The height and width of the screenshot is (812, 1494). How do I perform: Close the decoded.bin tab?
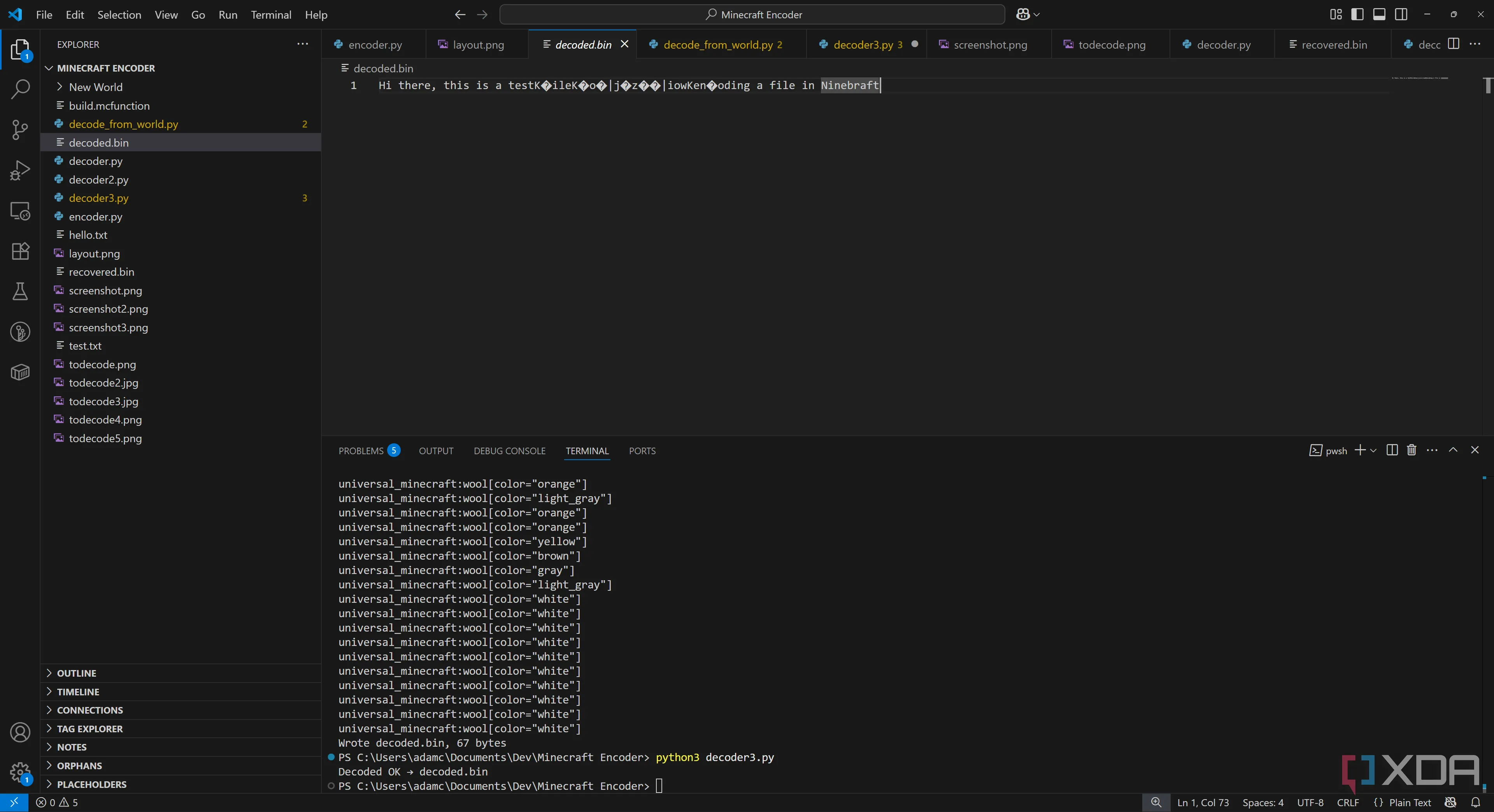pos(624,44)
